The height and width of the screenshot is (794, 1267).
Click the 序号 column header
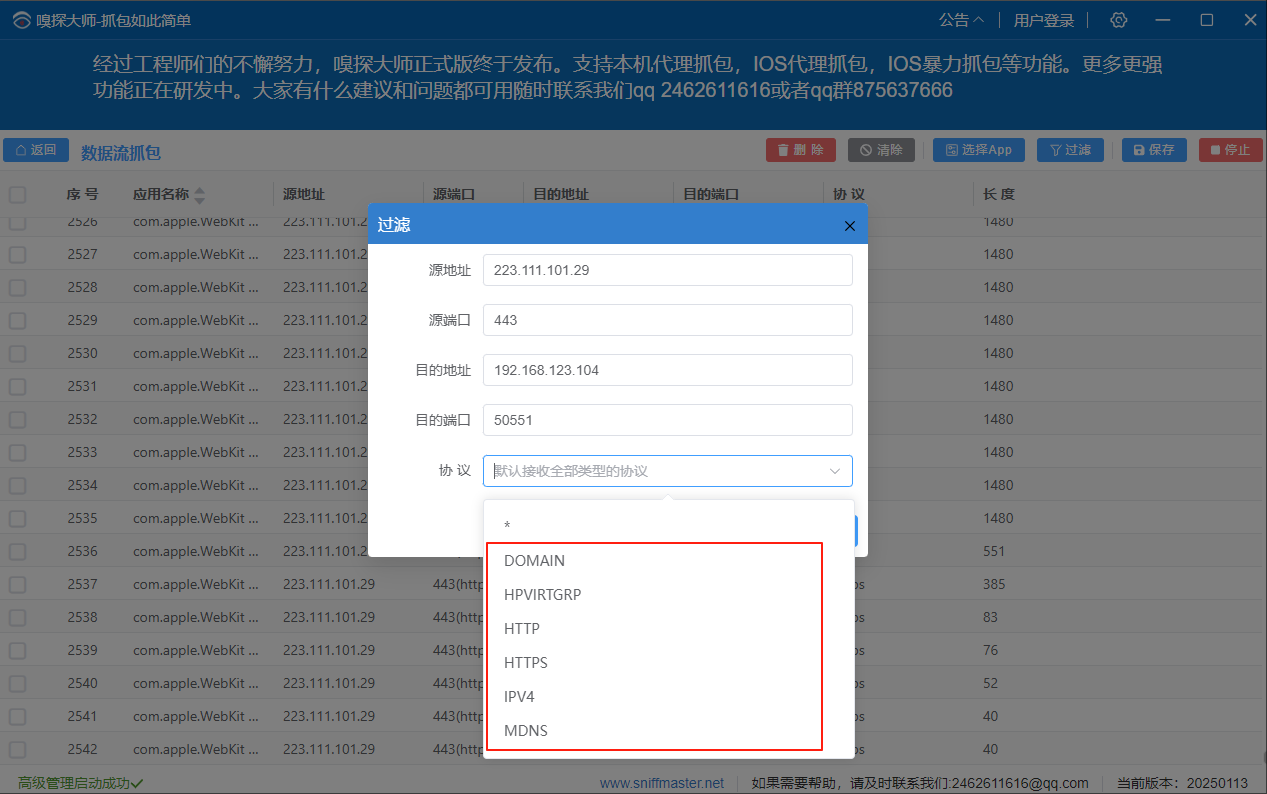pyautogui.click(x=82, y=194)
